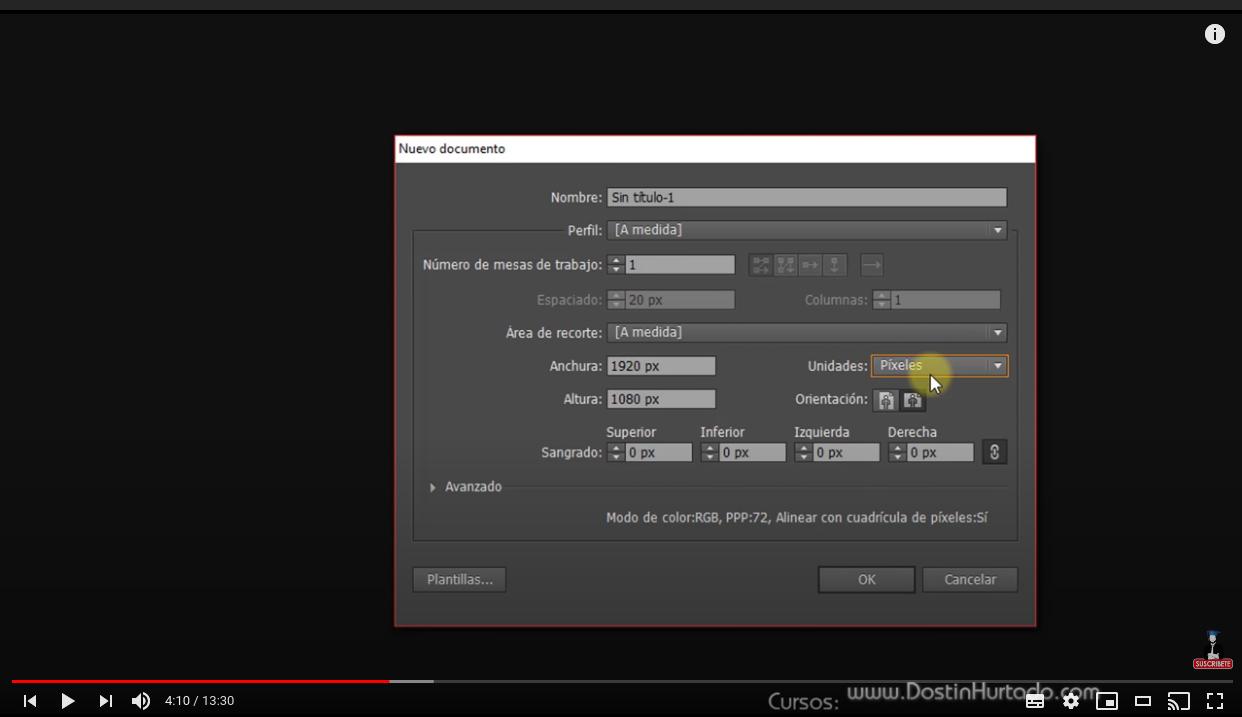Click the Plantillas button
The height and width of the screenshot is (717, 1242).
pyautogui.click(x=460, y=580)
